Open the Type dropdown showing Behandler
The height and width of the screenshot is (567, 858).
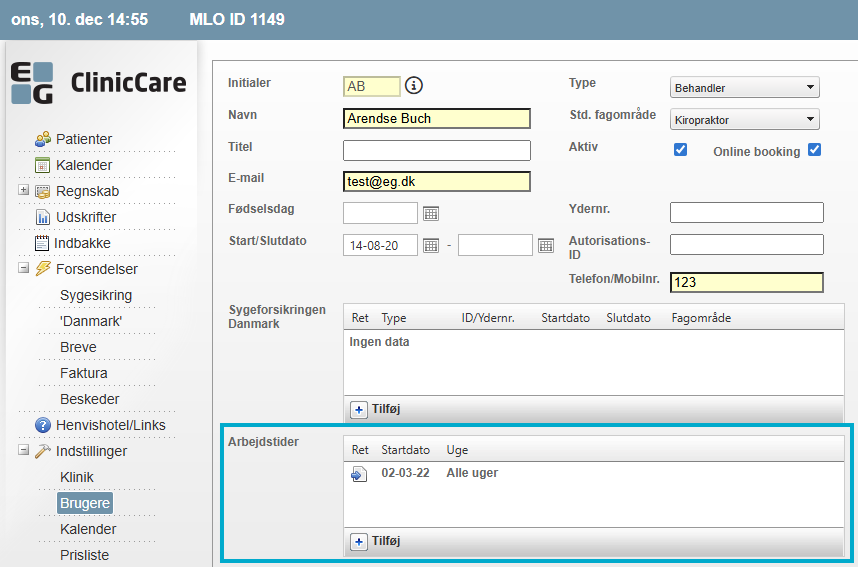point(744,88)
